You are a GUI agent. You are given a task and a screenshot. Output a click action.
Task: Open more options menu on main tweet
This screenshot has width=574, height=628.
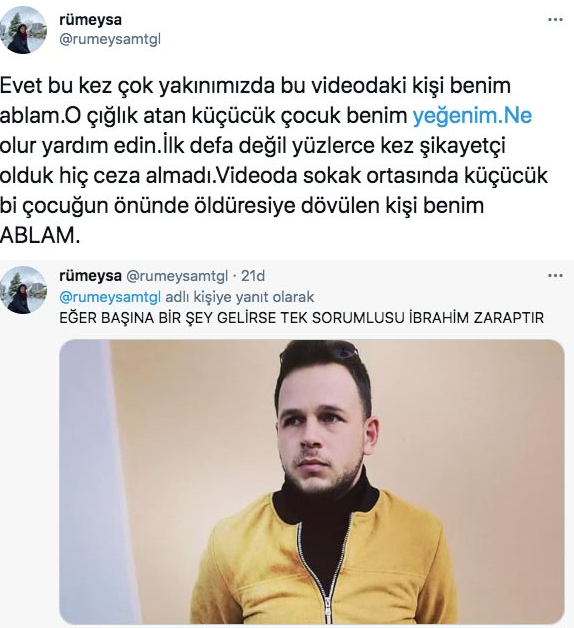click(555, 20)
